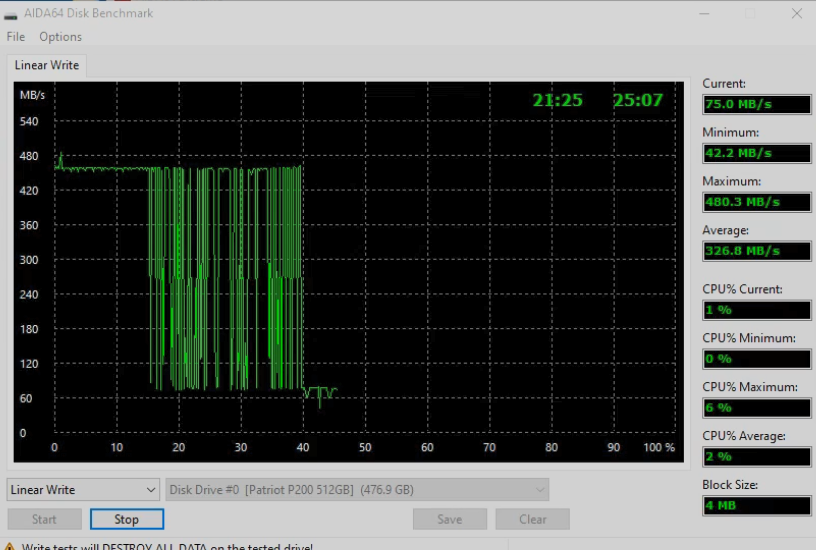Click the disabled Start button
816x550 pixels.
tap(44, 519)
